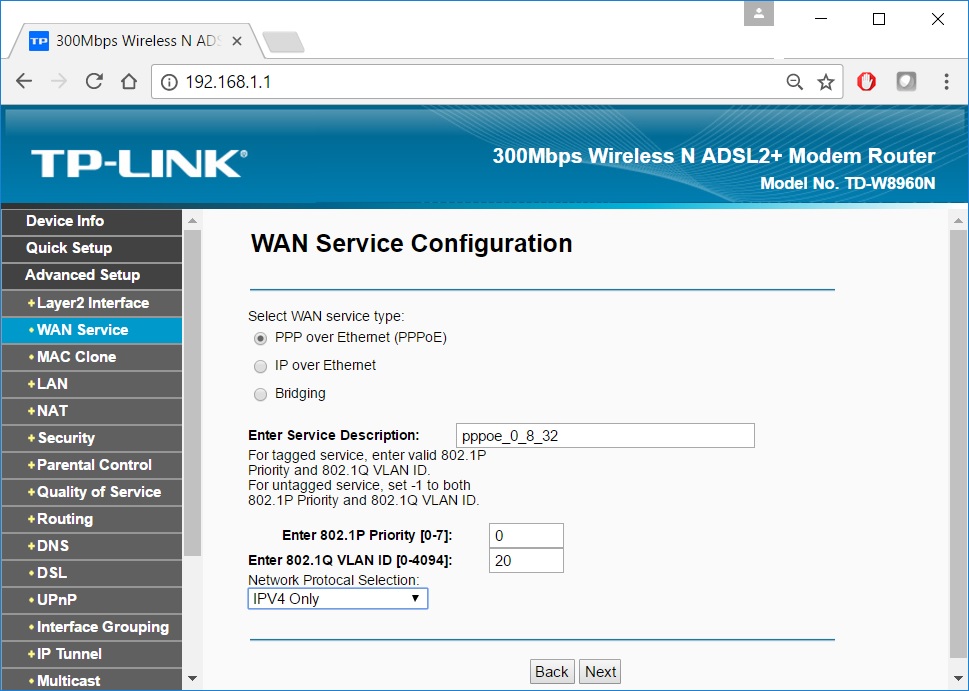Go to the browser home page
The height and width of the screenshot is (691, 969).
[129, 81]
